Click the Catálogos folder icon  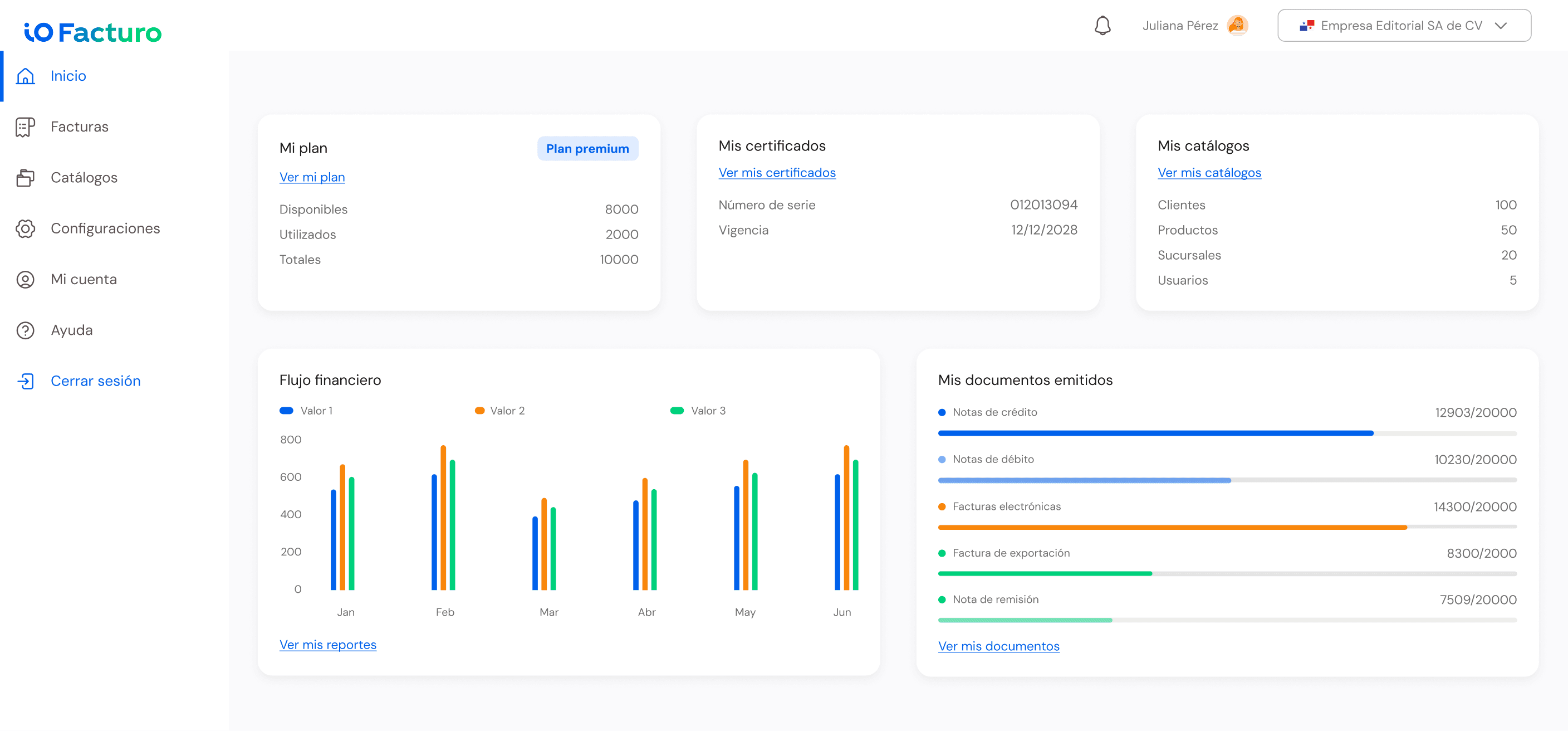point(25,178)
